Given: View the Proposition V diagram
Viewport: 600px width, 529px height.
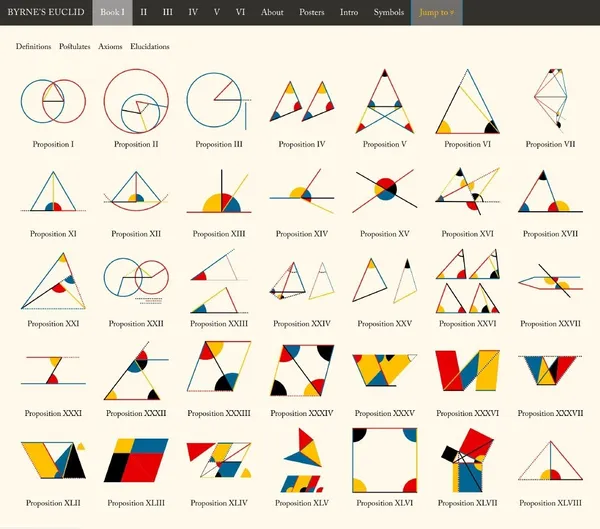Looking at the screenshot, I should (x=385, y=101).
